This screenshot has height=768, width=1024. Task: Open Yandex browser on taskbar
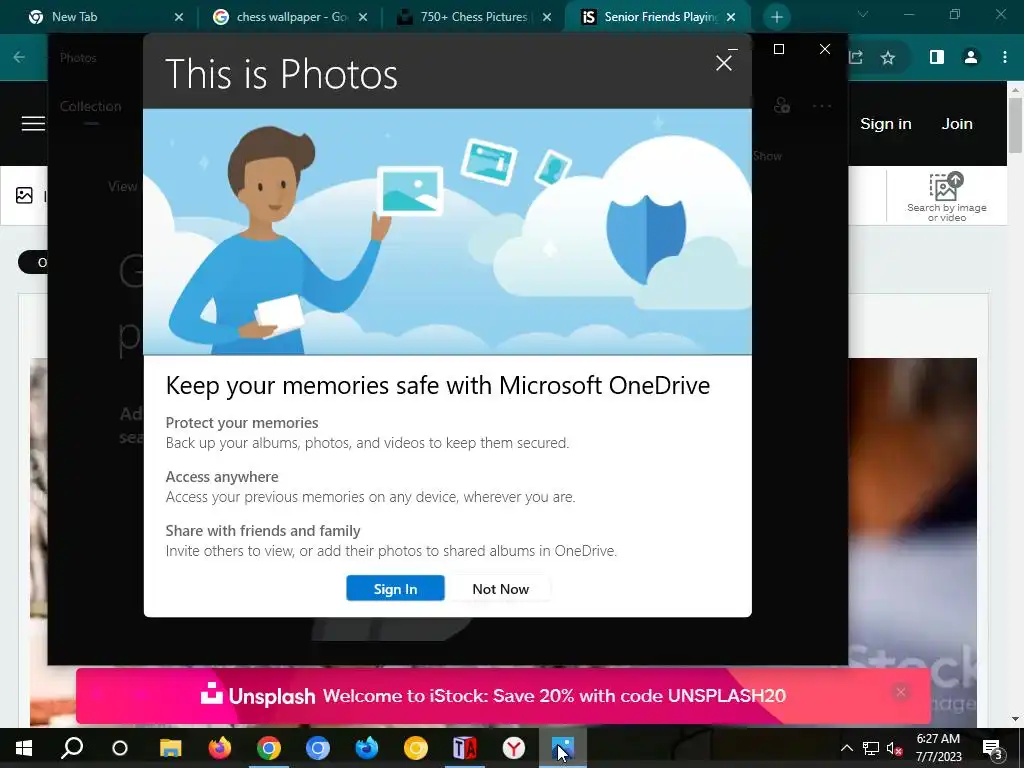point(513,748)
